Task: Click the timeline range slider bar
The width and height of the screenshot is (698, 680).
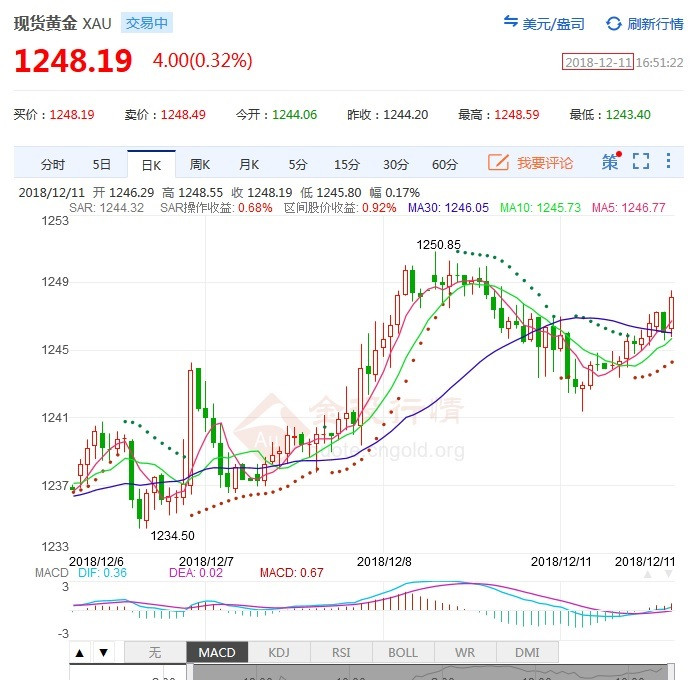Action: 430,673
